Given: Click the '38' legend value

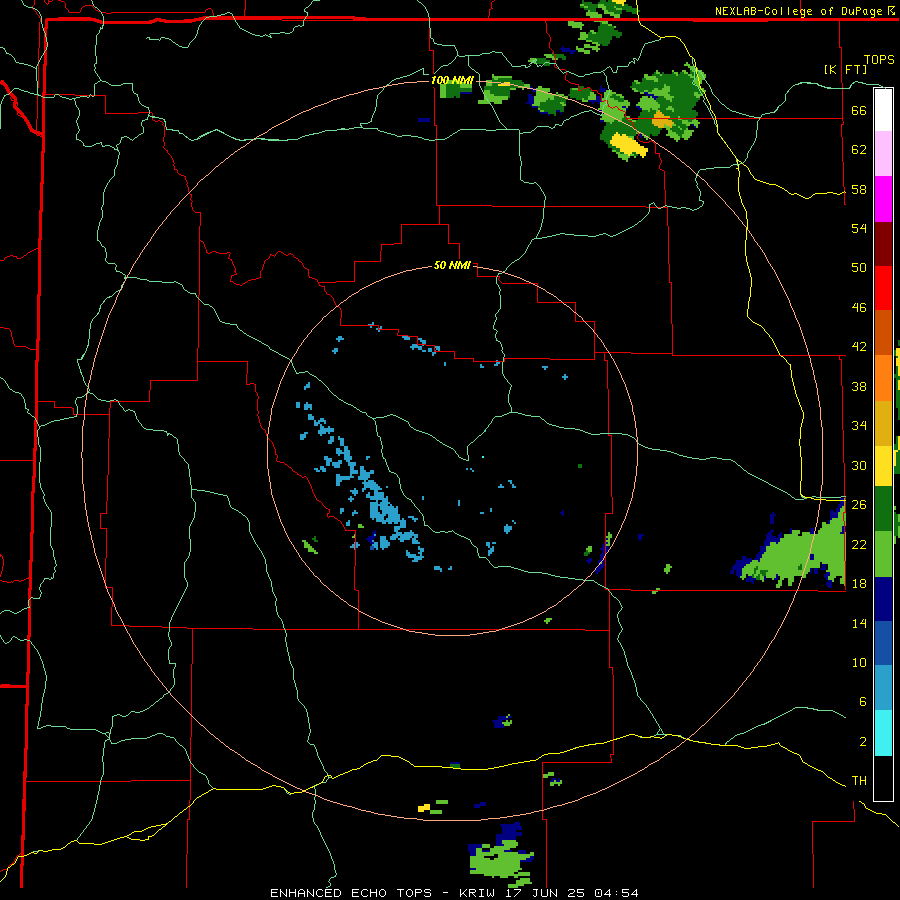Looking at the screenshot, I should (859, 386).
